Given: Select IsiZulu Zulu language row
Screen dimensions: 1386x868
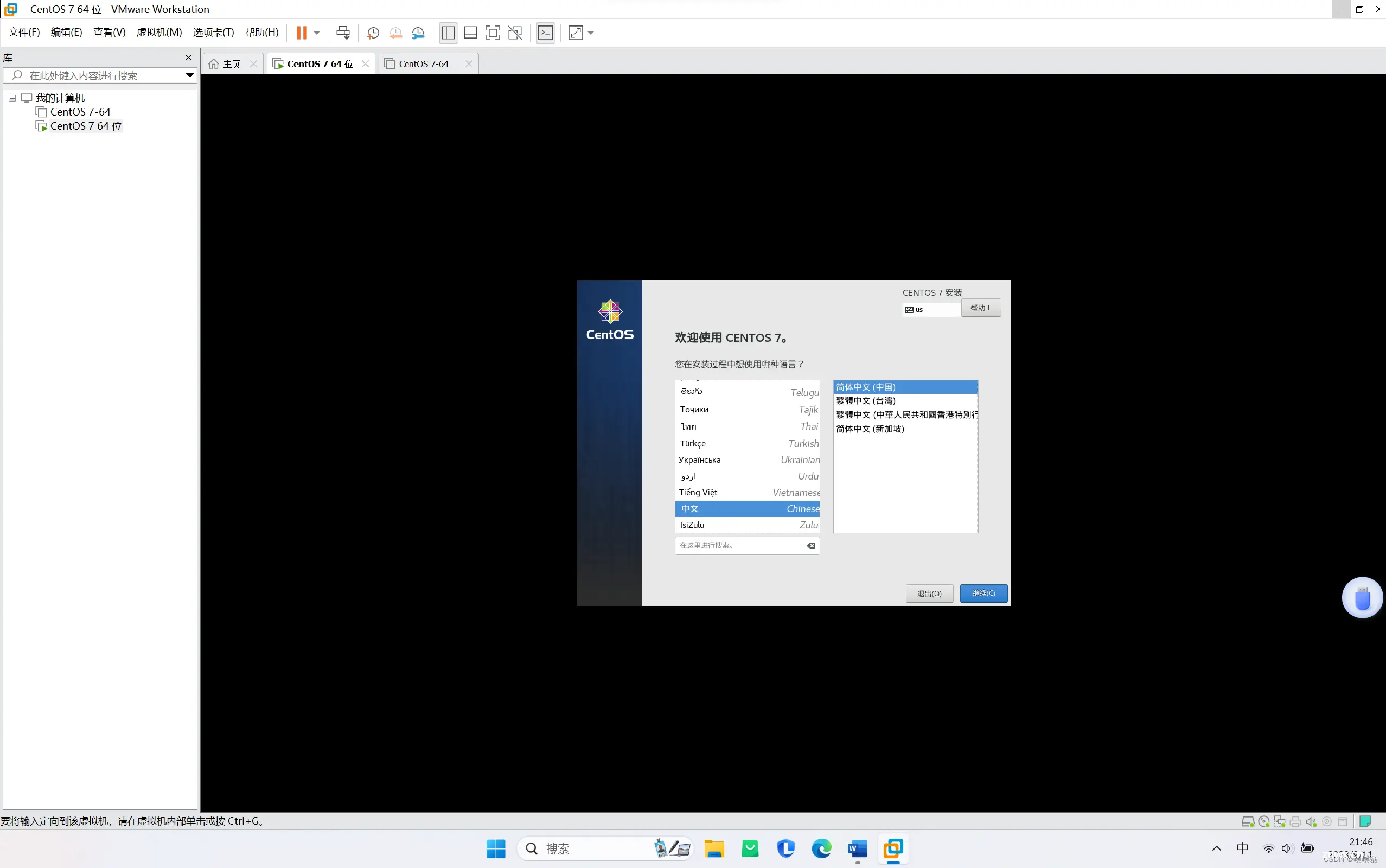Looking at the screenshot, I should 747,525.
